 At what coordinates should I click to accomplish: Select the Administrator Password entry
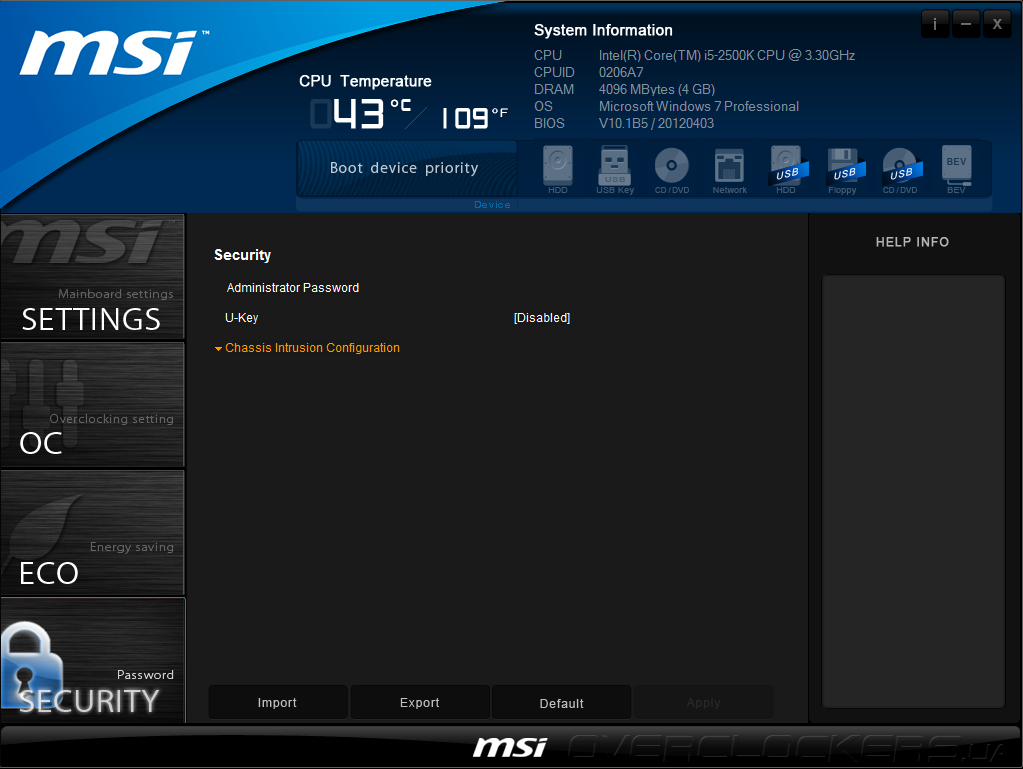coord(292,288)
